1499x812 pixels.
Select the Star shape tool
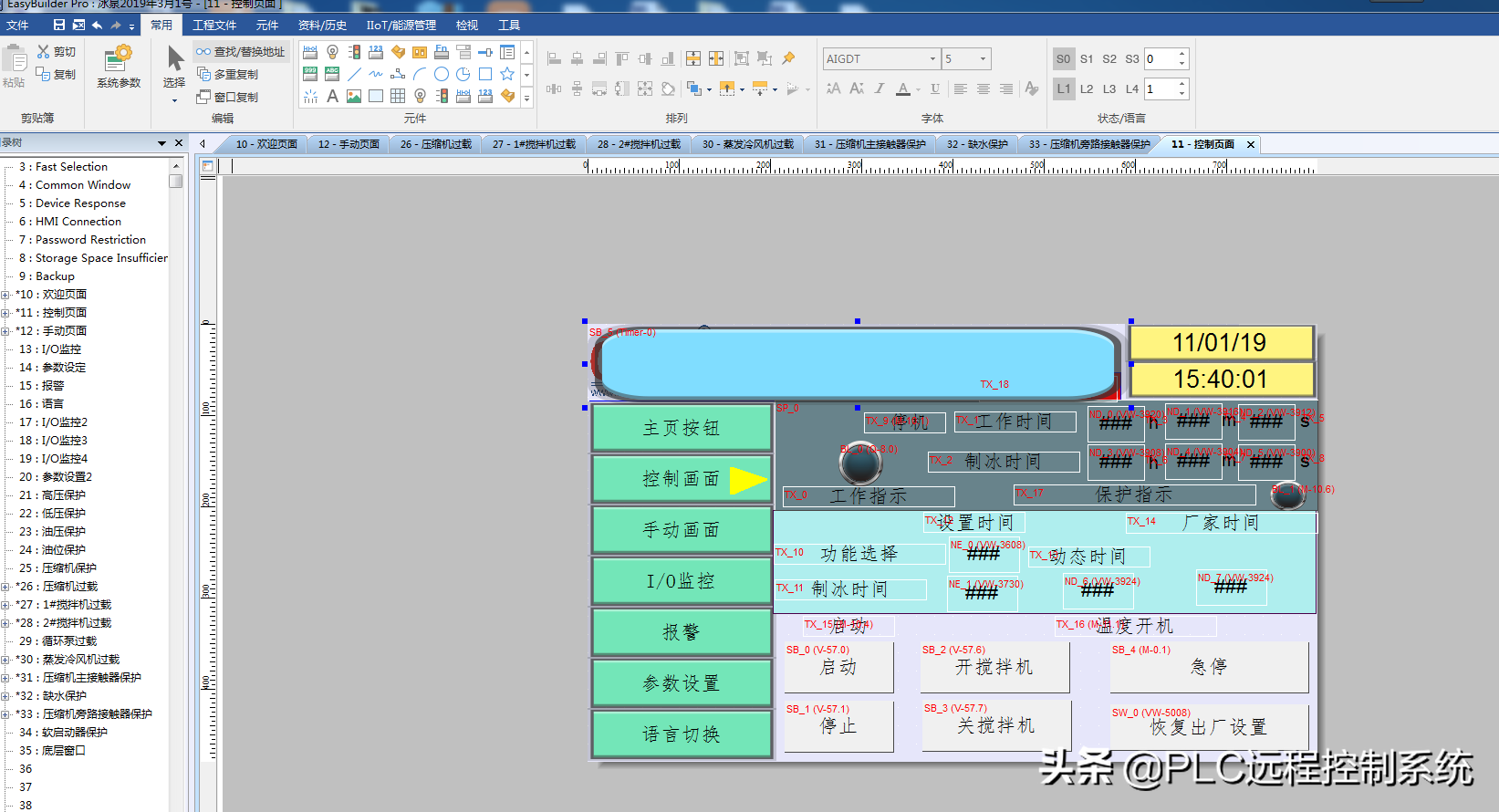(x=507, y=74)
